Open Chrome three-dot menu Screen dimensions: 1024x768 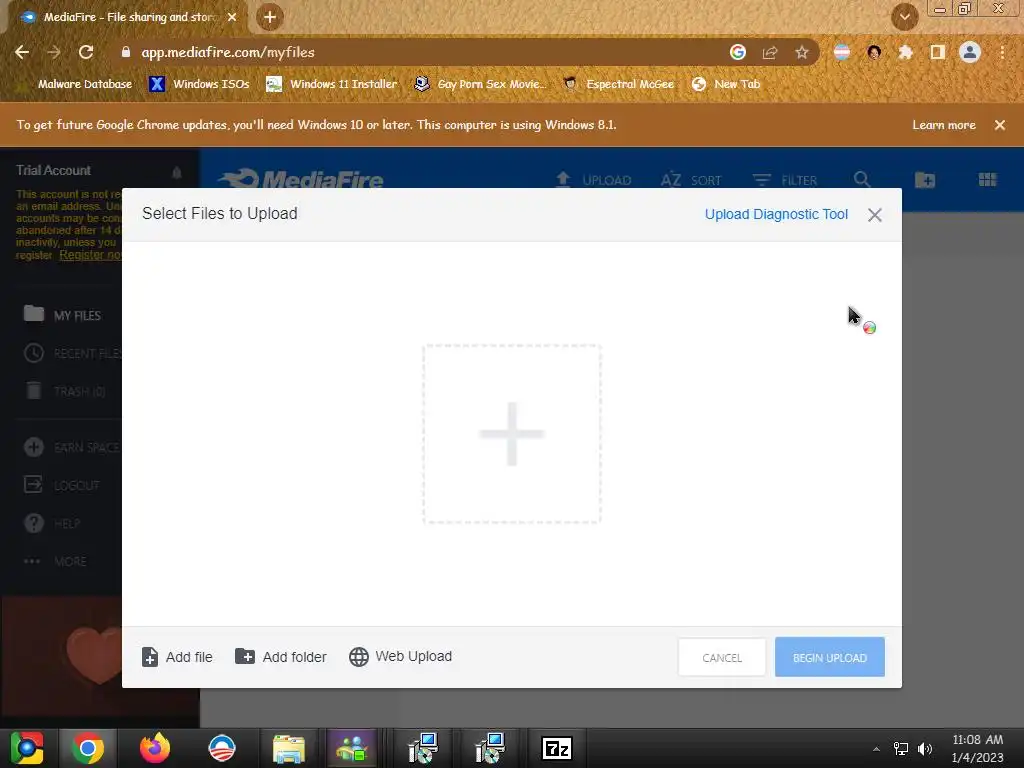(1002, 52)
